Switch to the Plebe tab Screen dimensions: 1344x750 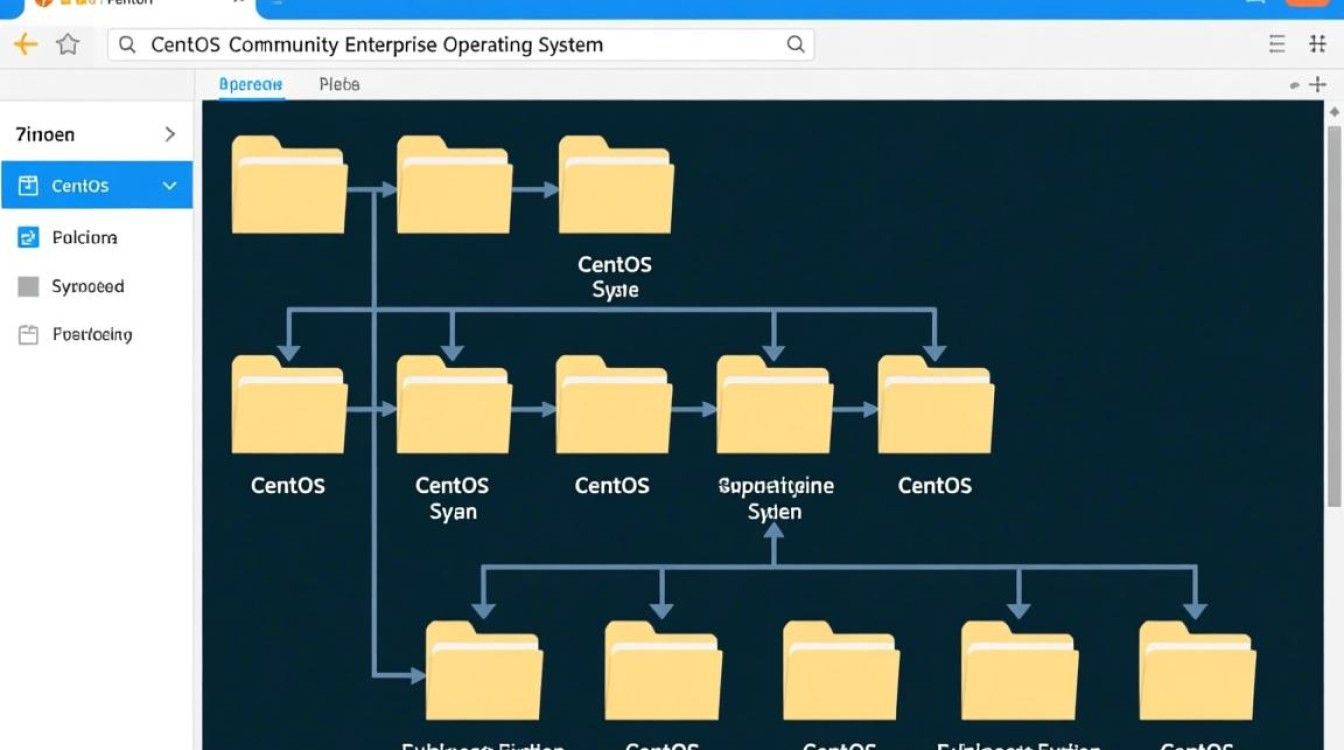339,85
